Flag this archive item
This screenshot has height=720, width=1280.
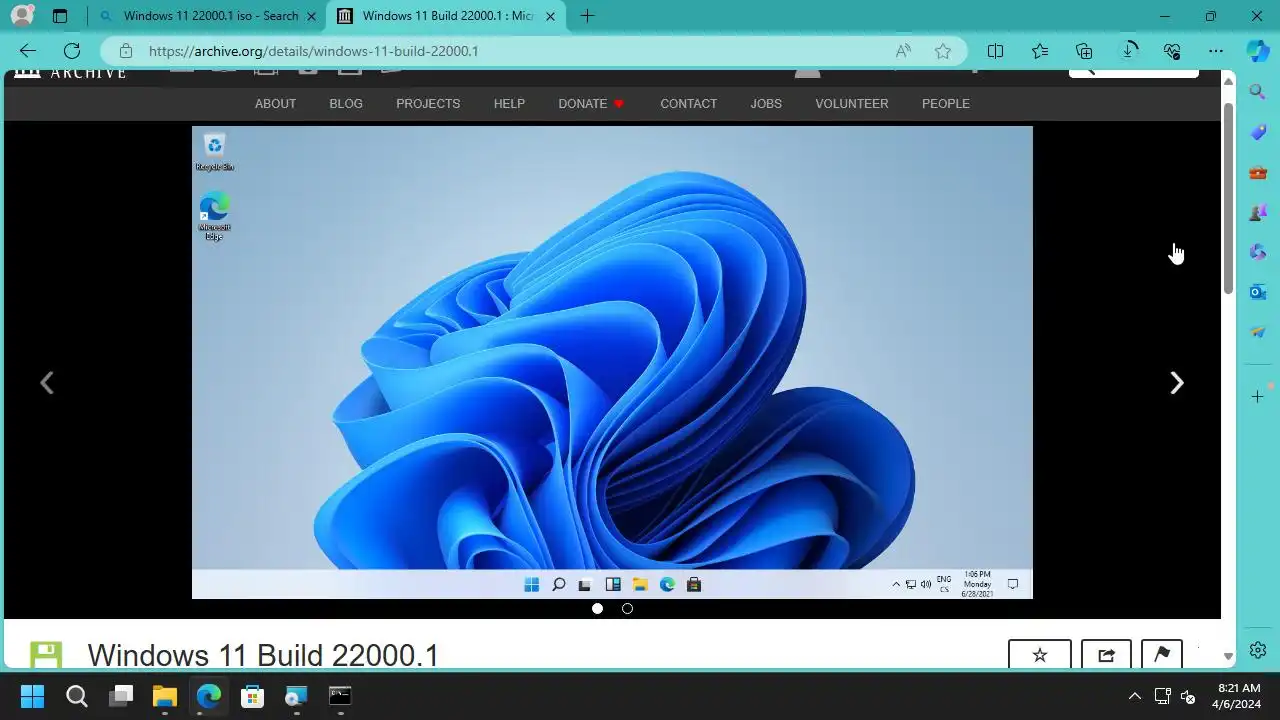(1161, 654)
